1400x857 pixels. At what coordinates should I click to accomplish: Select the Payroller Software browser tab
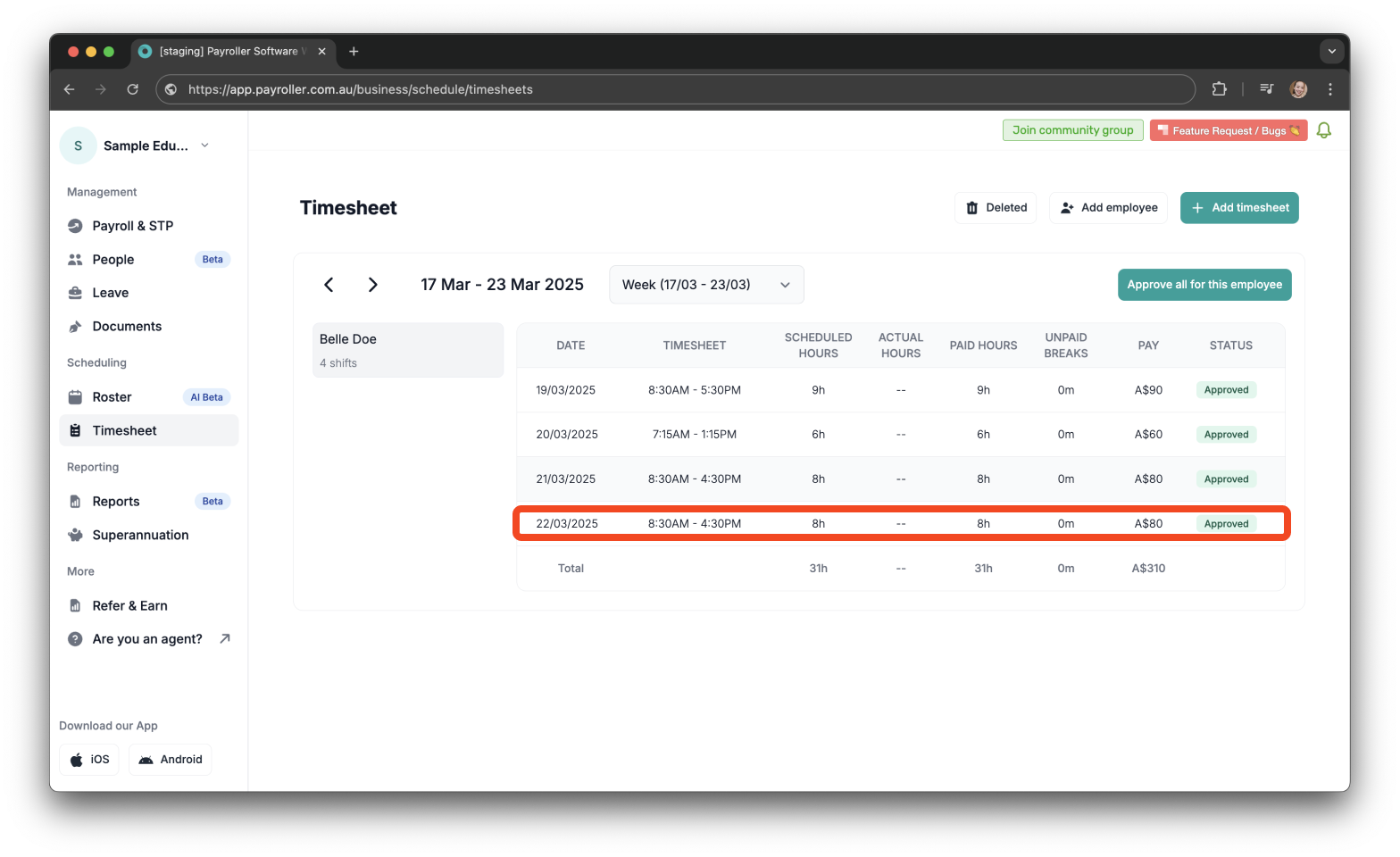click(233, 52)
